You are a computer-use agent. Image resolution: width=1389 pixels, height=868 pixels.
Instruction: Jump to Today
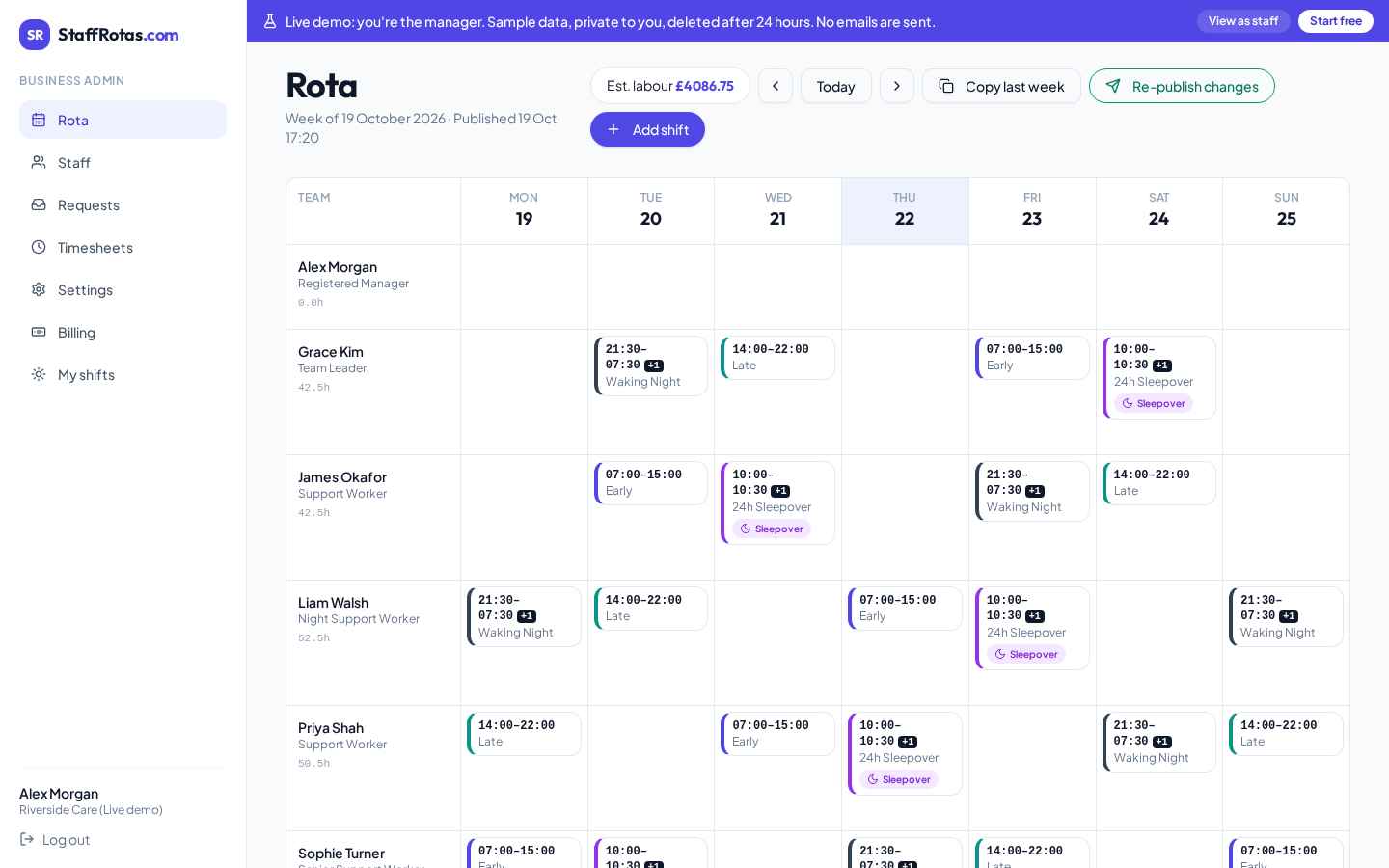coord(836,86)
